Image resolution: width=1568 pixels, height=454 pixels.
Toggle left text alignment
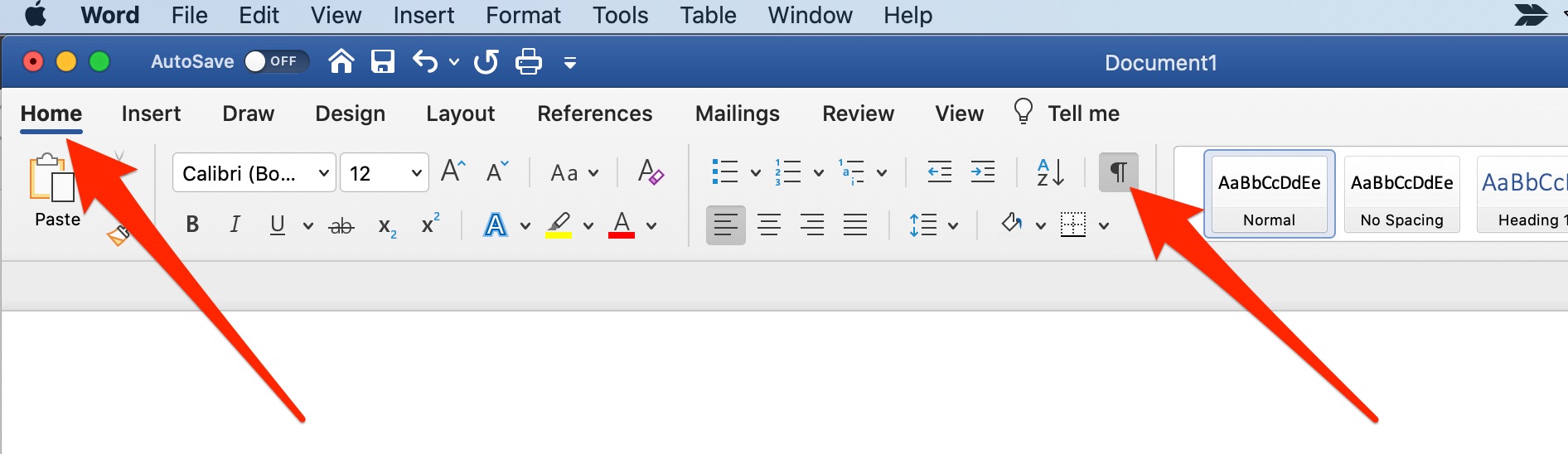coord(725,225)
